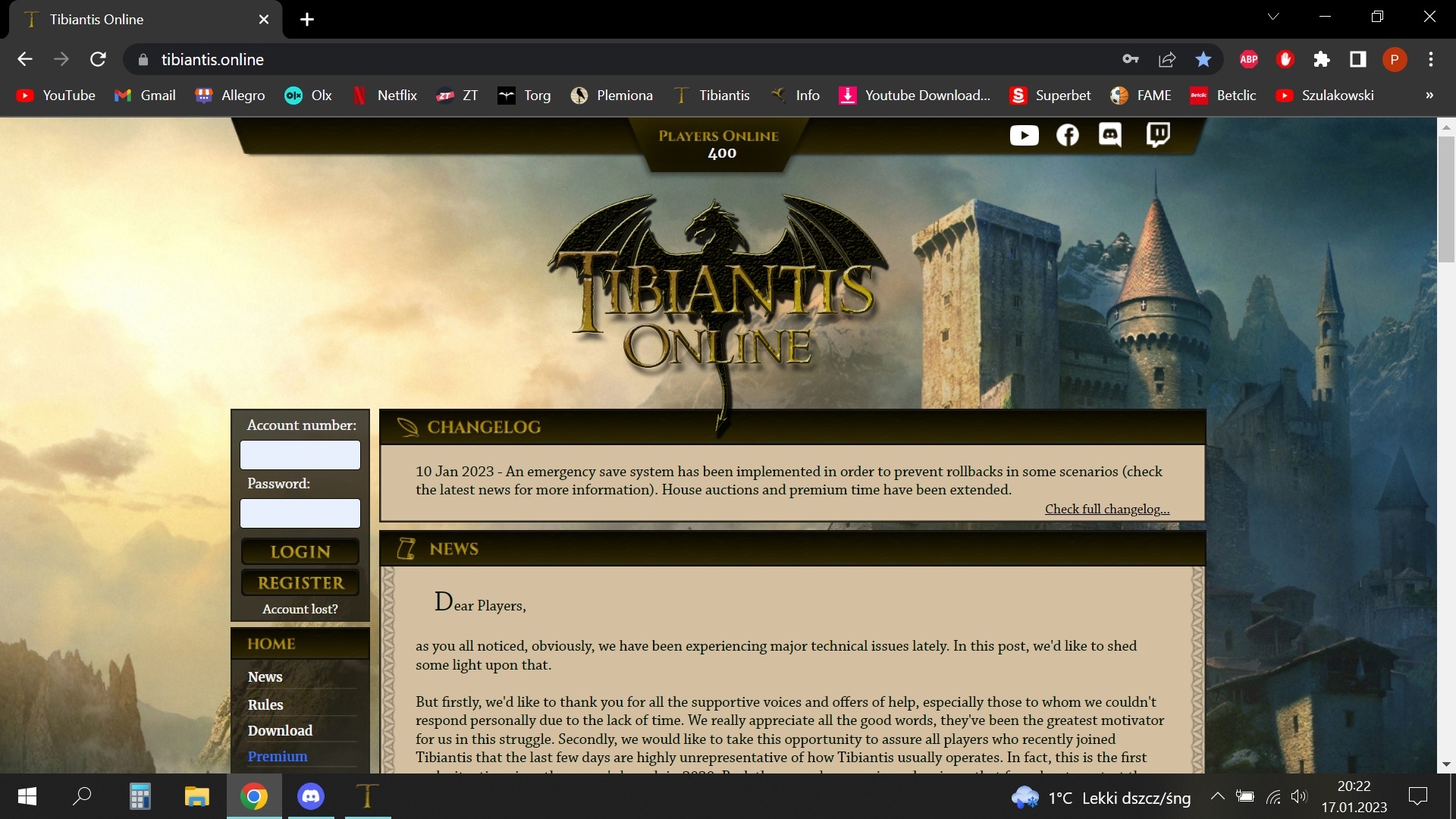This screenshot has height=819, width=1456.
Task: Open the YouTube icon in site header
Action: point(1024,136)
